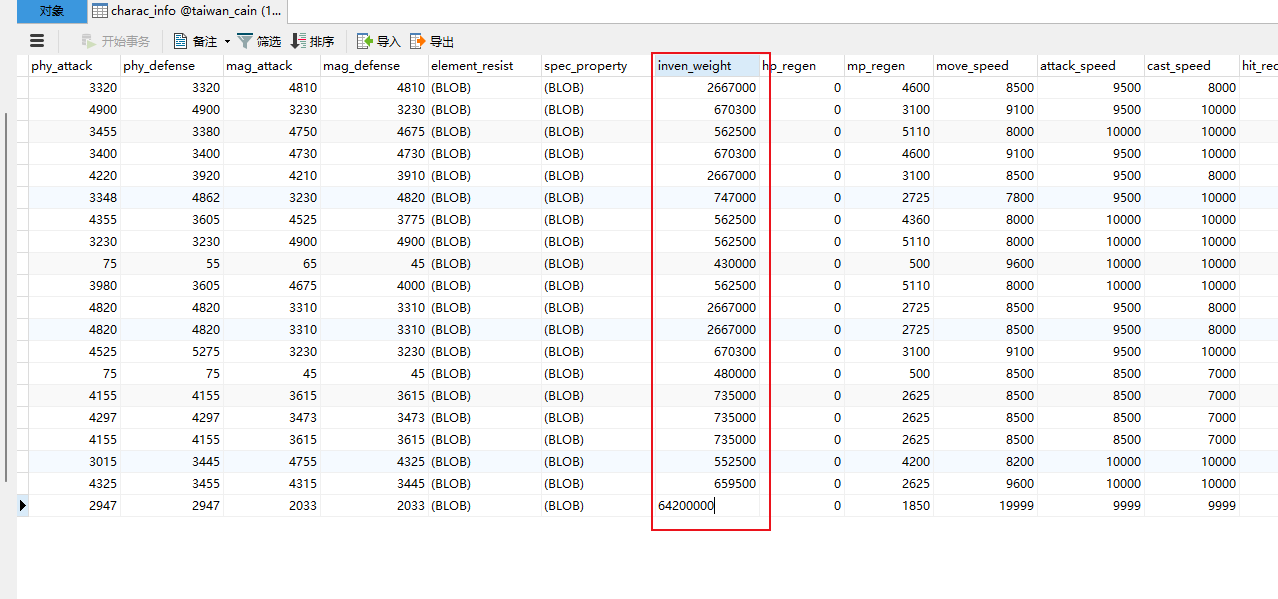
Task: Click the inven_weight column header
Action: [707, 66]
